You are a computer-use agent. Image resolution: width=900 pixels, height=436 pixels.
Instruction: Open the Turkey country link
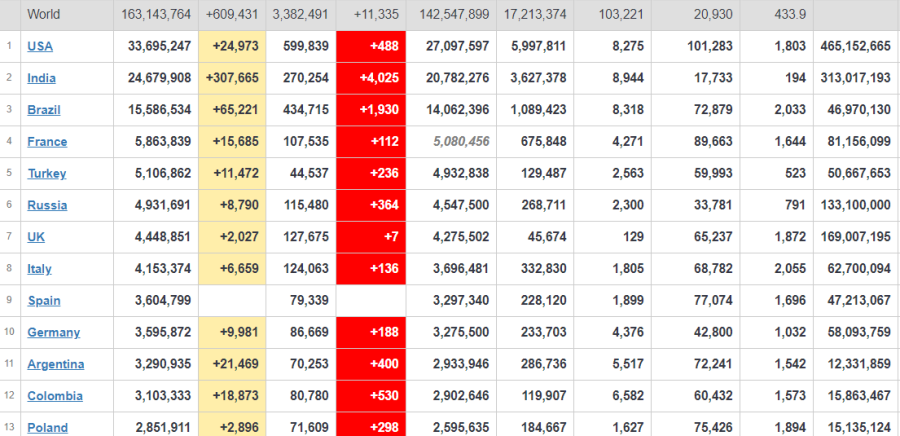46,173
